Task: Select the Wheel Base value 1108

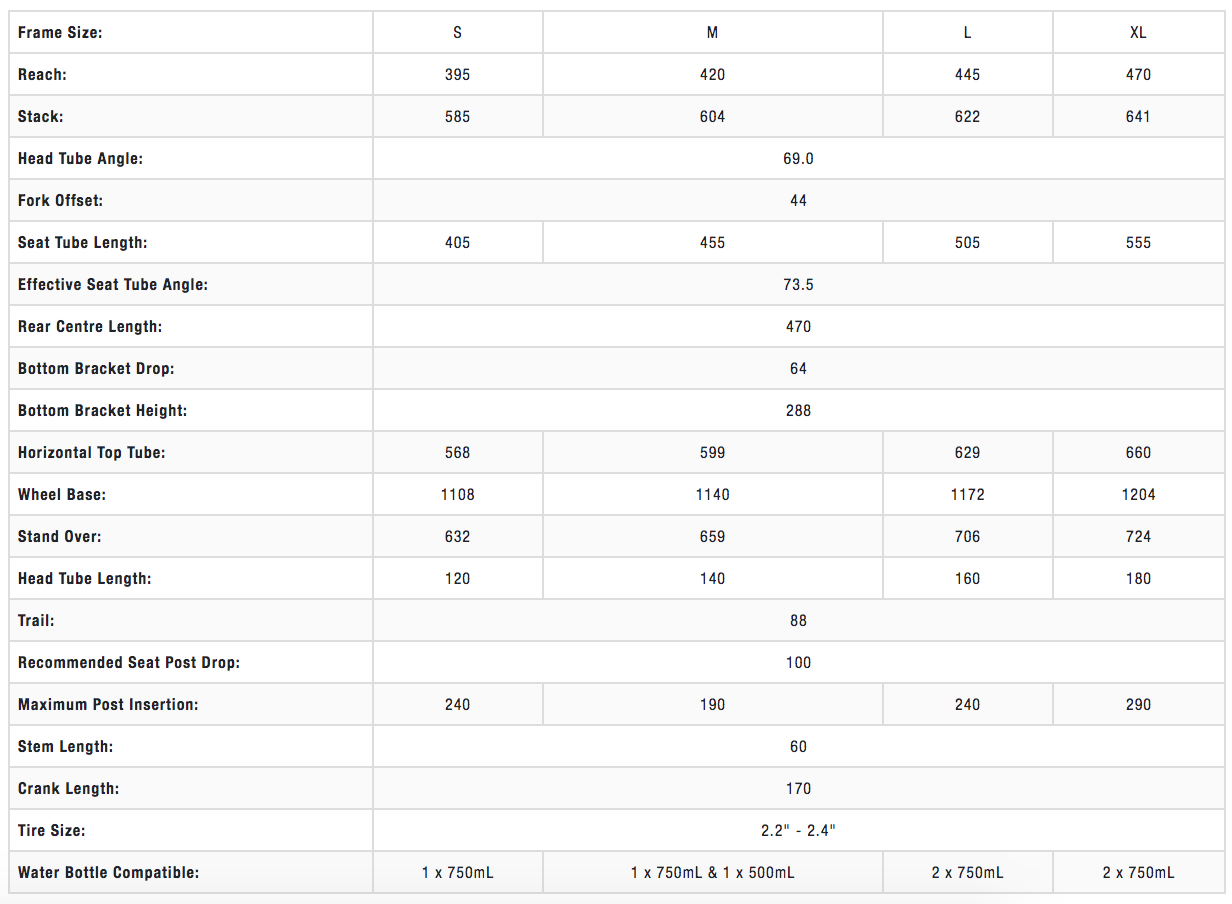Action: (457, 495)
